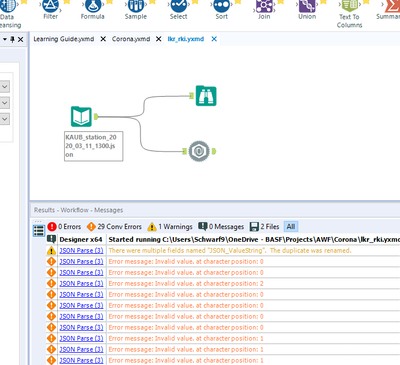Screen dimensions: 400x365
Task: Open the third configuration dropdown
Action: click(5, 119)
